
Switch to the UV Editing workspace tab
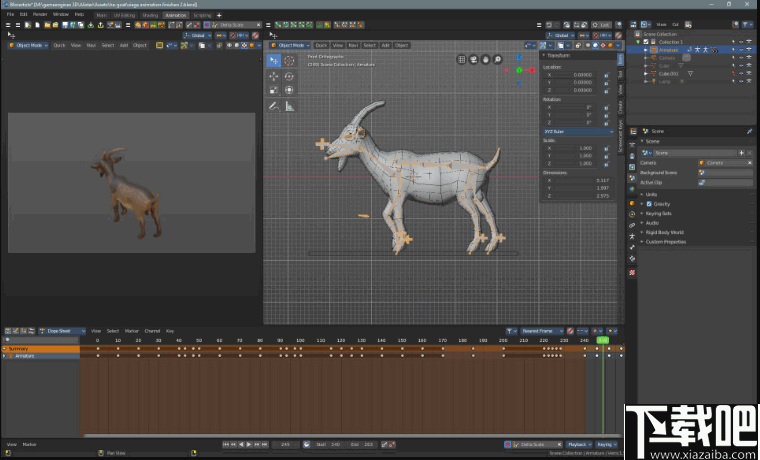tap(124, 15)
